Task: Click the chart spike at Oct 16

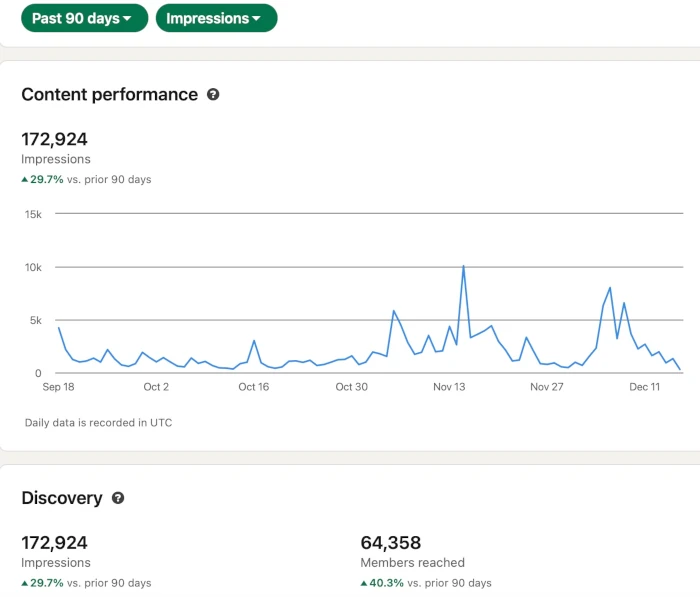Action: [254, 341]
